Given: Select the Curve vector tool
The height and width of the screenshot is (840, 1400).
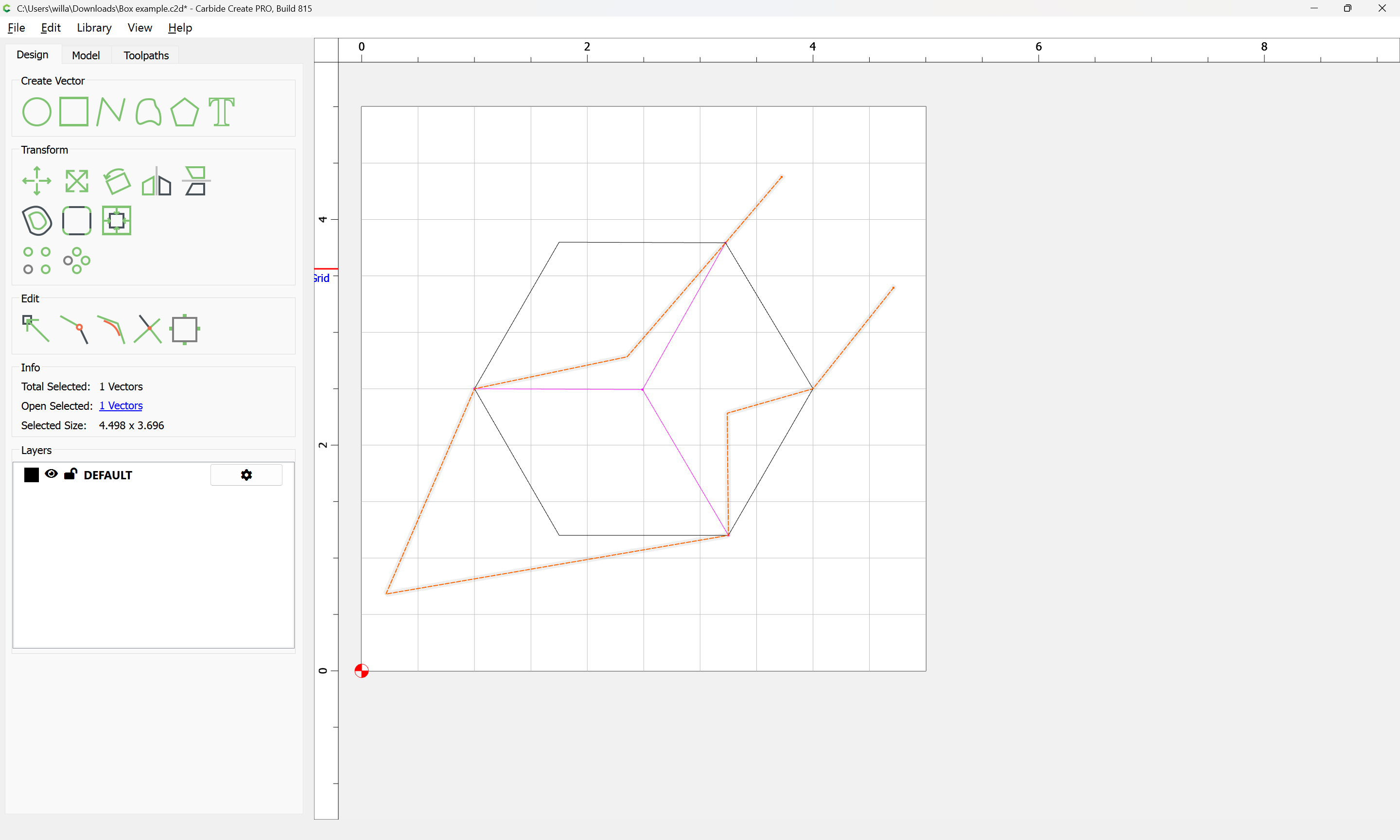Looking at the screenshot, I should [x=148, y=111].
